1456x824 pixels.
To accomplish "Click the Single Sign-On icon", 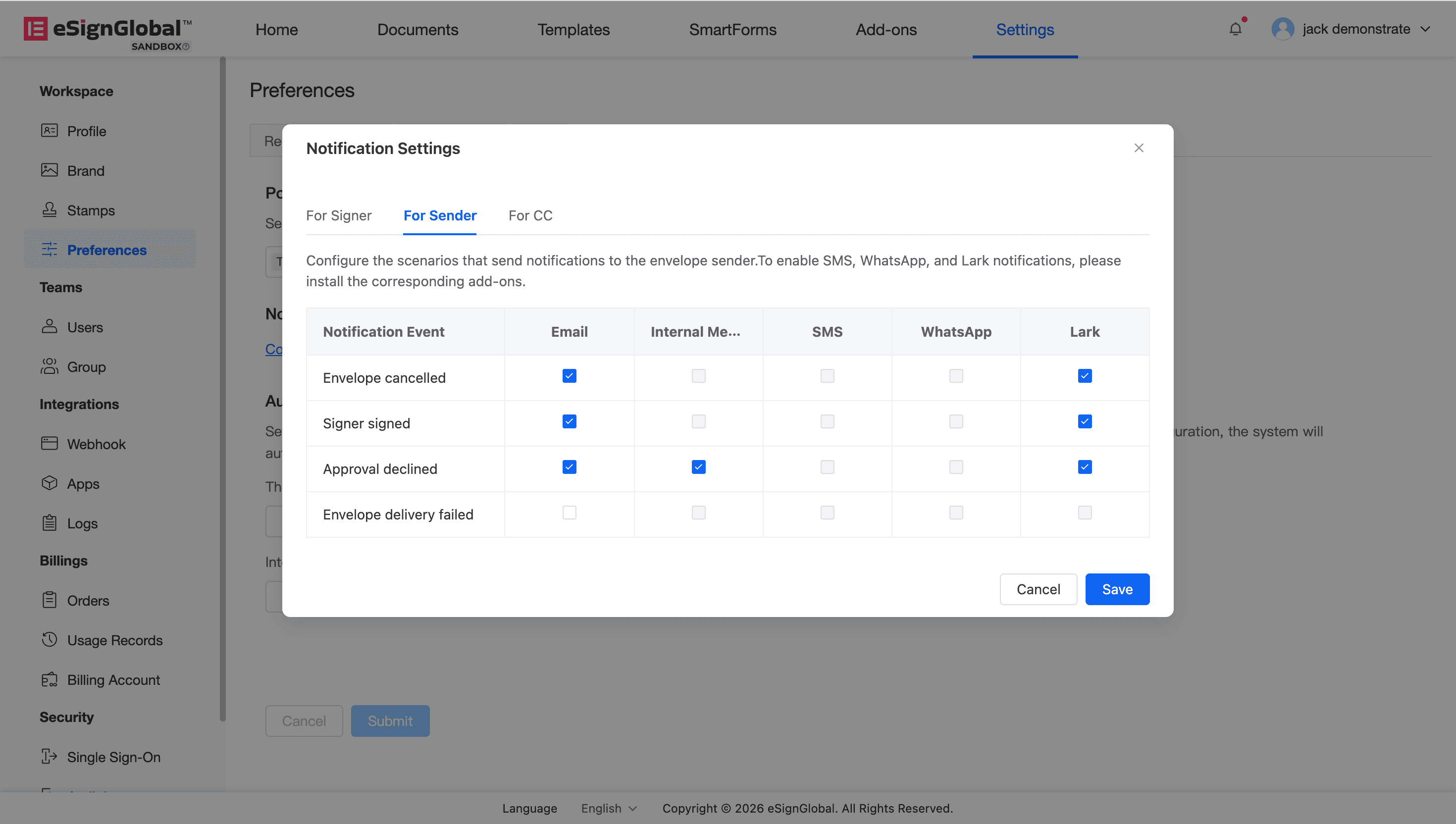I will (49, 757).
